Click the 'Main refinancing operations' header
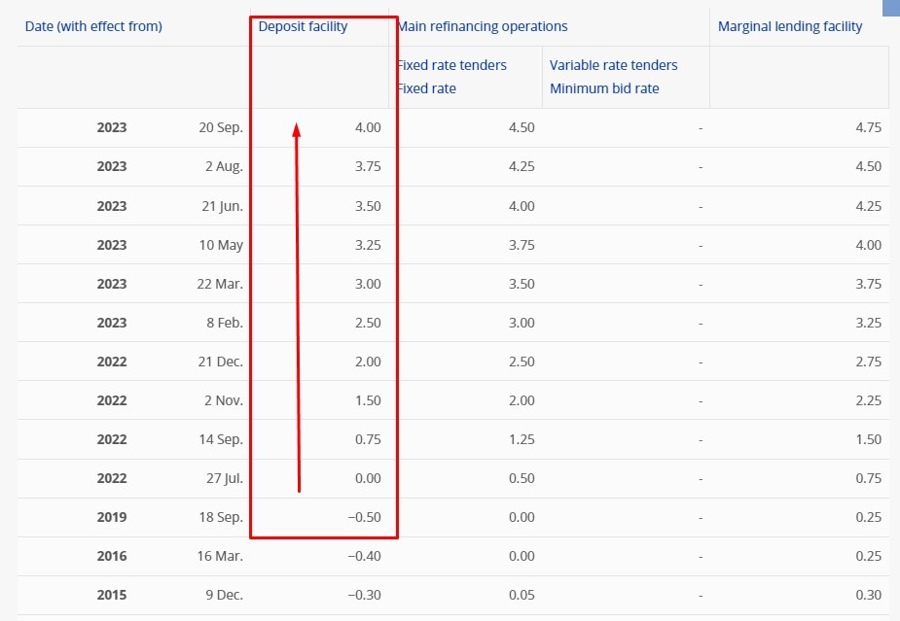The width and height of the screenshot is (900, 621). click(x=482, y=26)
